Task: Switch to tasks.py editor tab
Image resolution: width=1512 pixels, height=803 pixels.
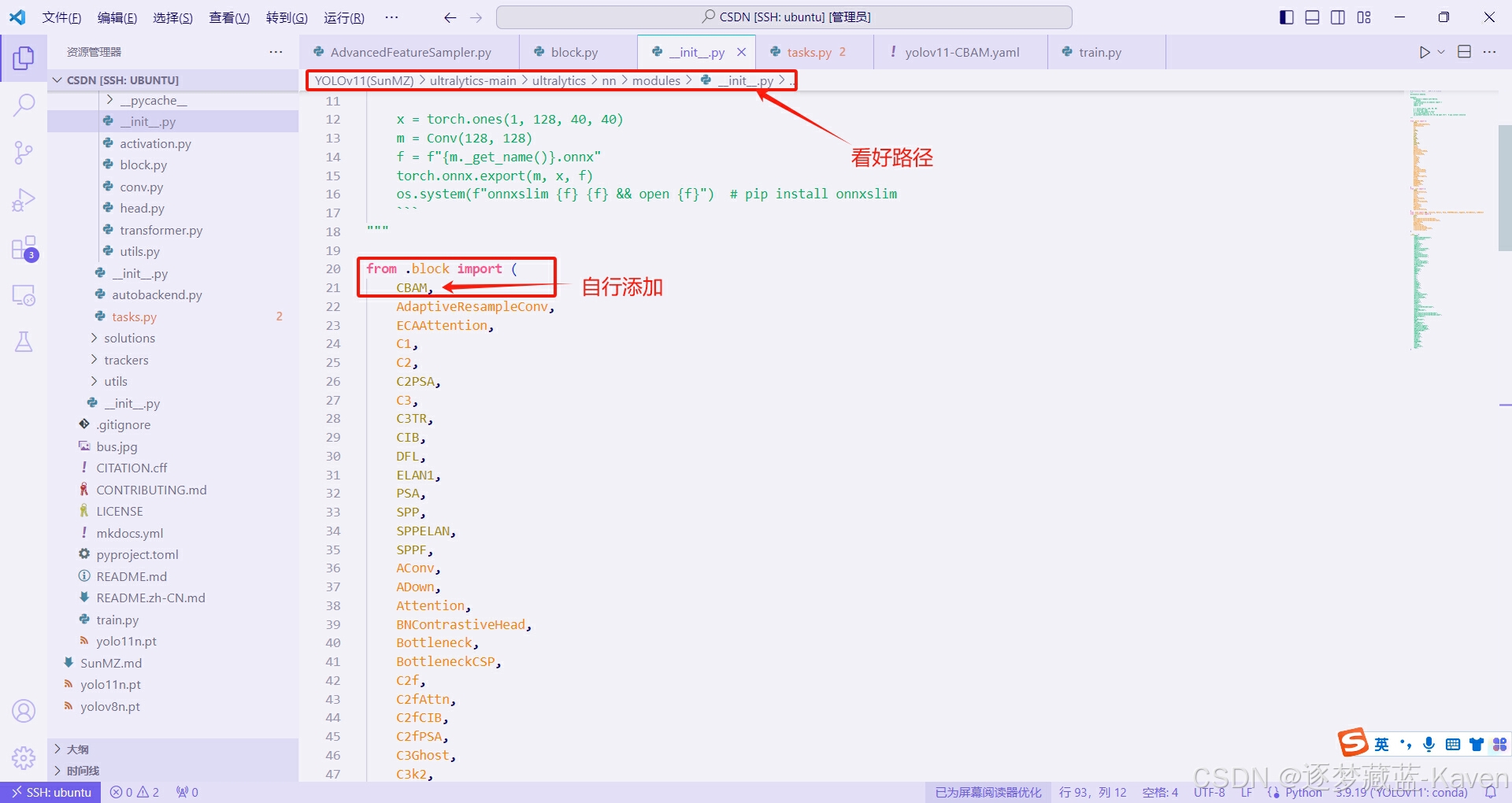Action: coord(814,52)
